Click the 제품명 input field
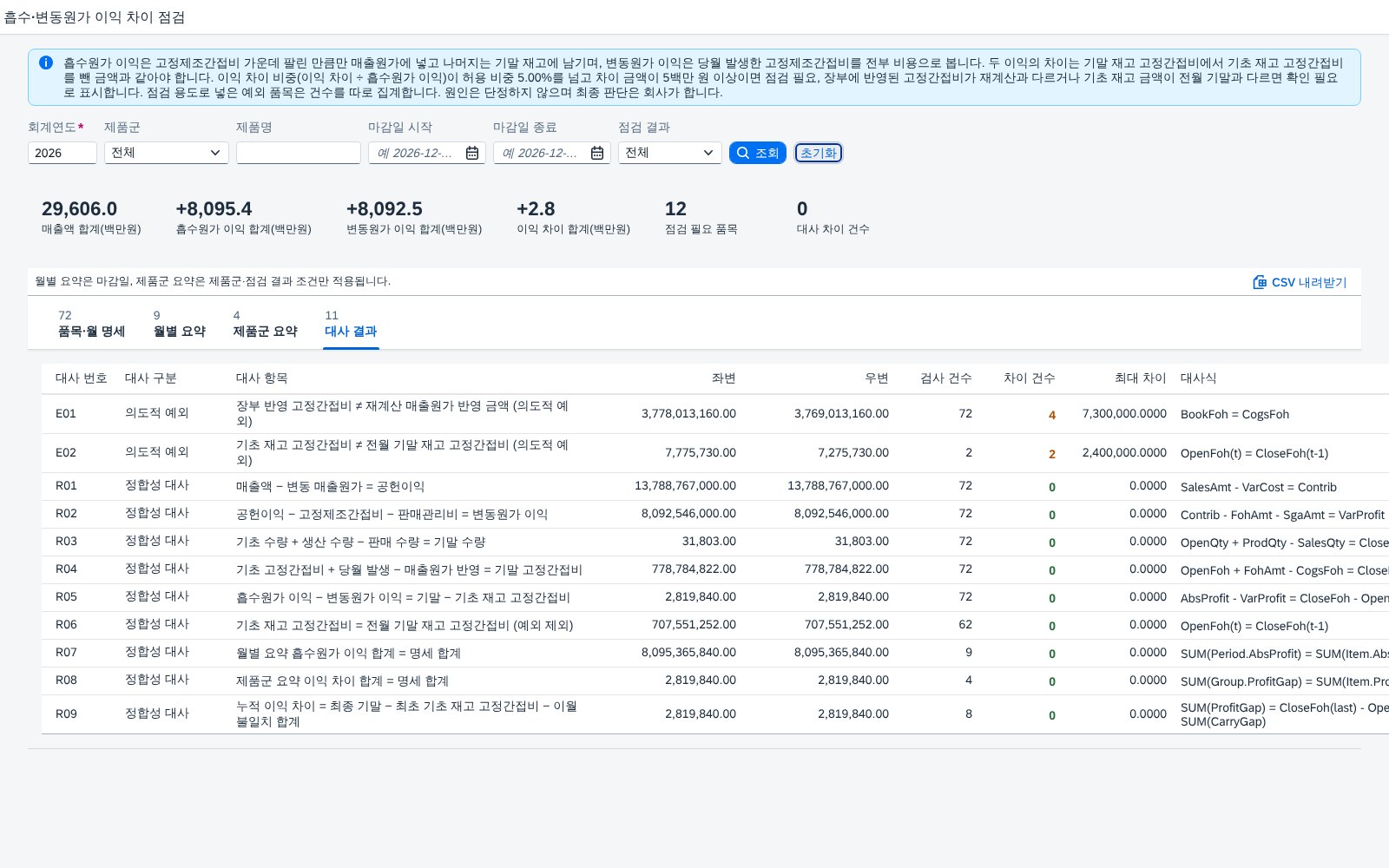1389x868 pixels. pyautogui.click(x=299, y=153)
